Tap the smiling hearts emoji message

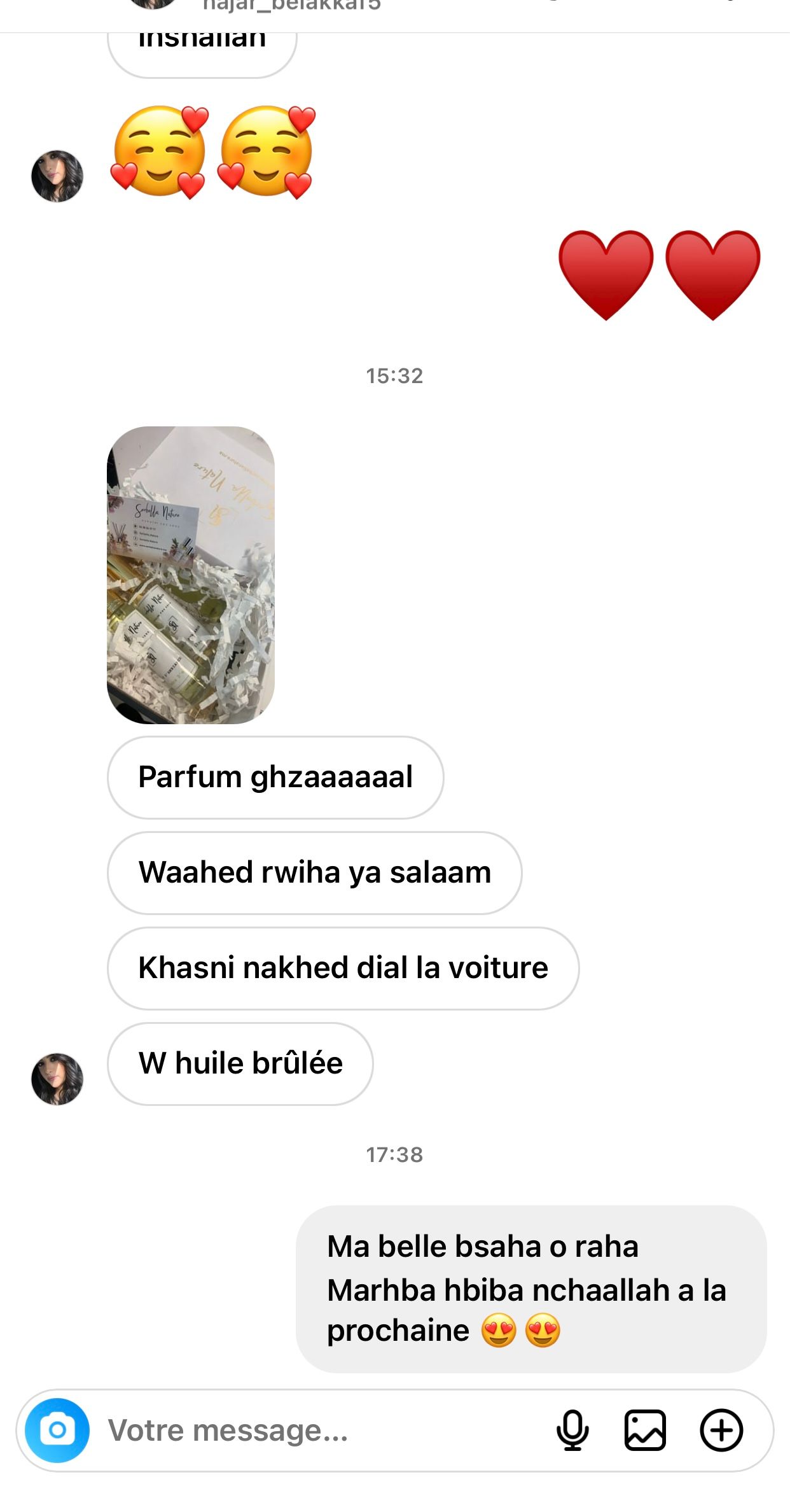click(213, 151)
